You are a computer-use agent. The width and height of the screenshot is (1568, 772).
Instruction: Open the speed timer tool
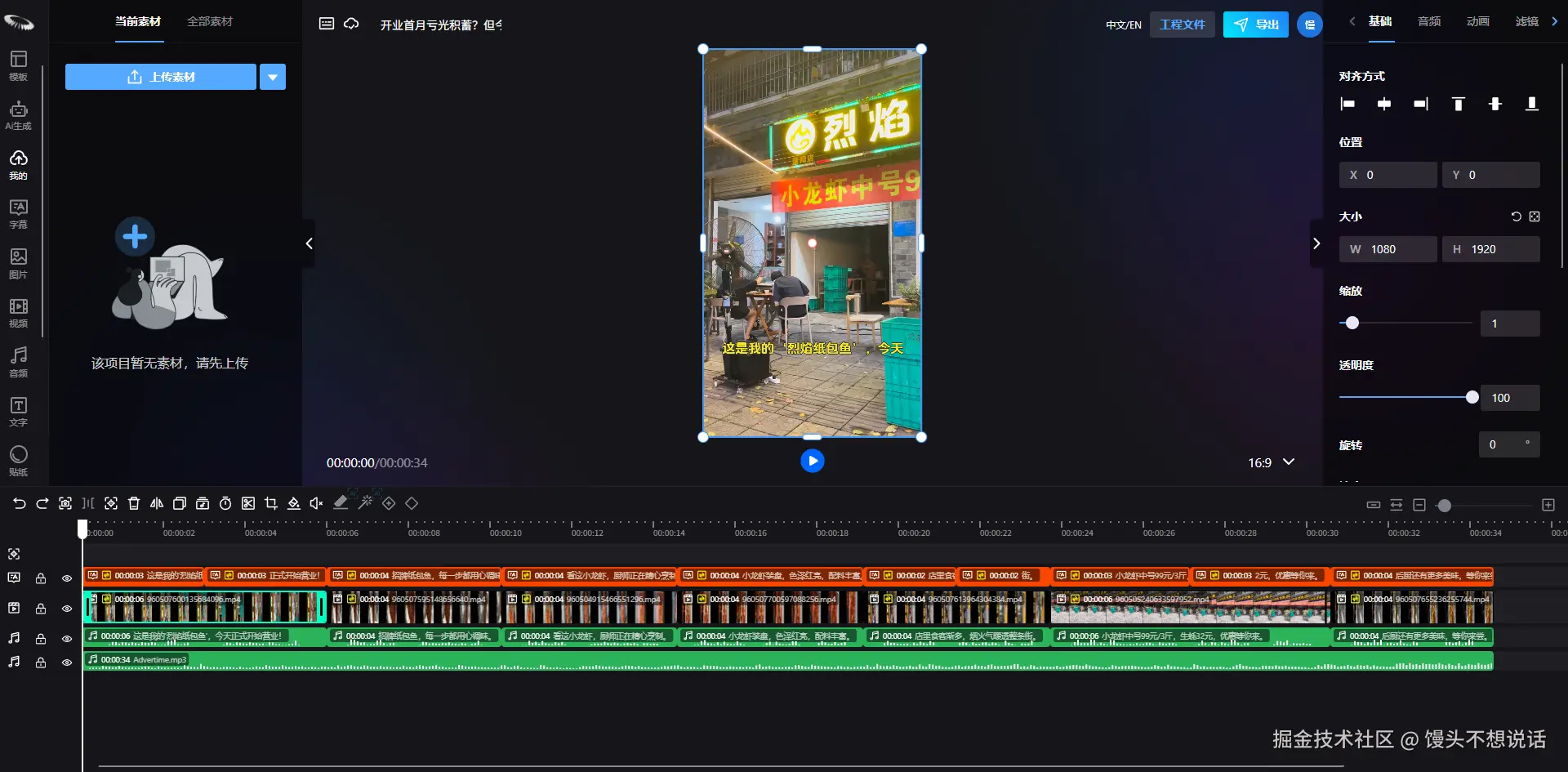pyautogui.click(x=225, y=503)
